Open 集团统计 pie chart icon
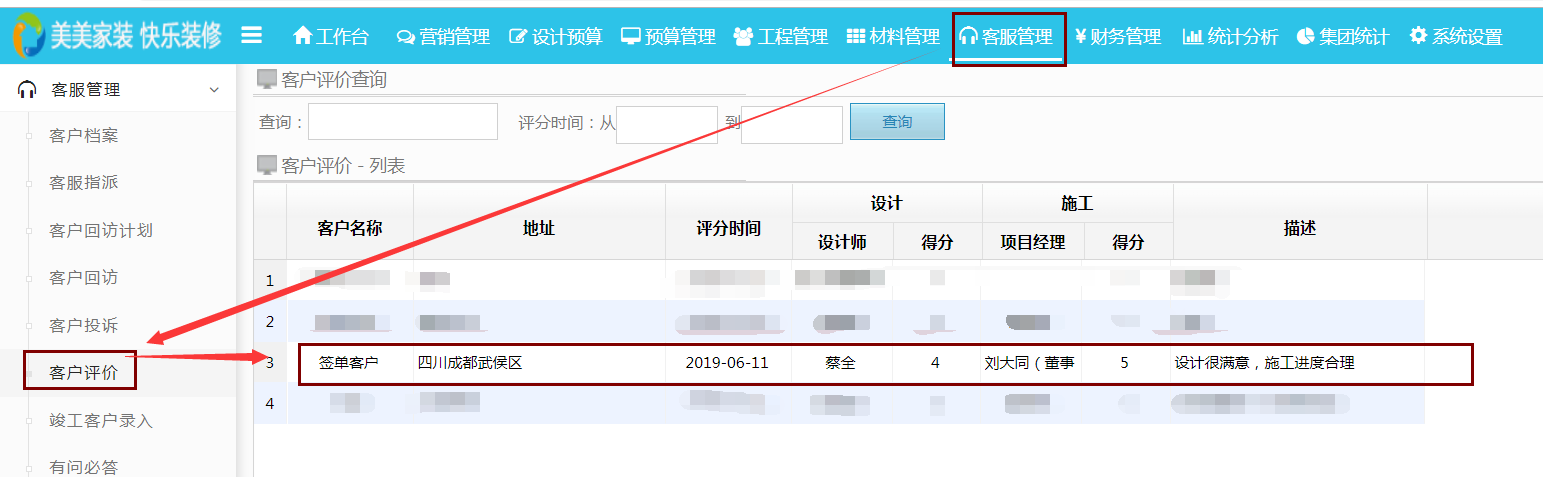 pos(1305,37)
